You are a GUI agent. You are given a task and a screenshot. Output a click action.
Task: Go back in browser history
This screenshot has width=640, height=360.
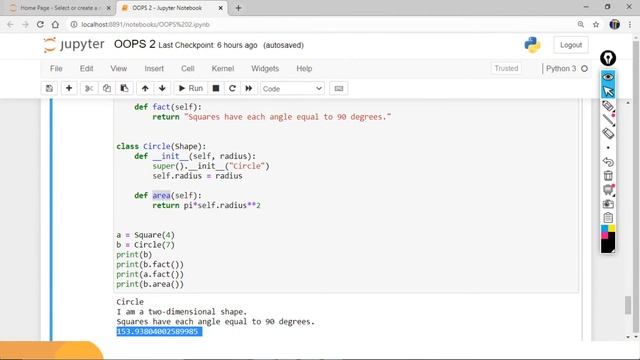(x=10, y=24)
